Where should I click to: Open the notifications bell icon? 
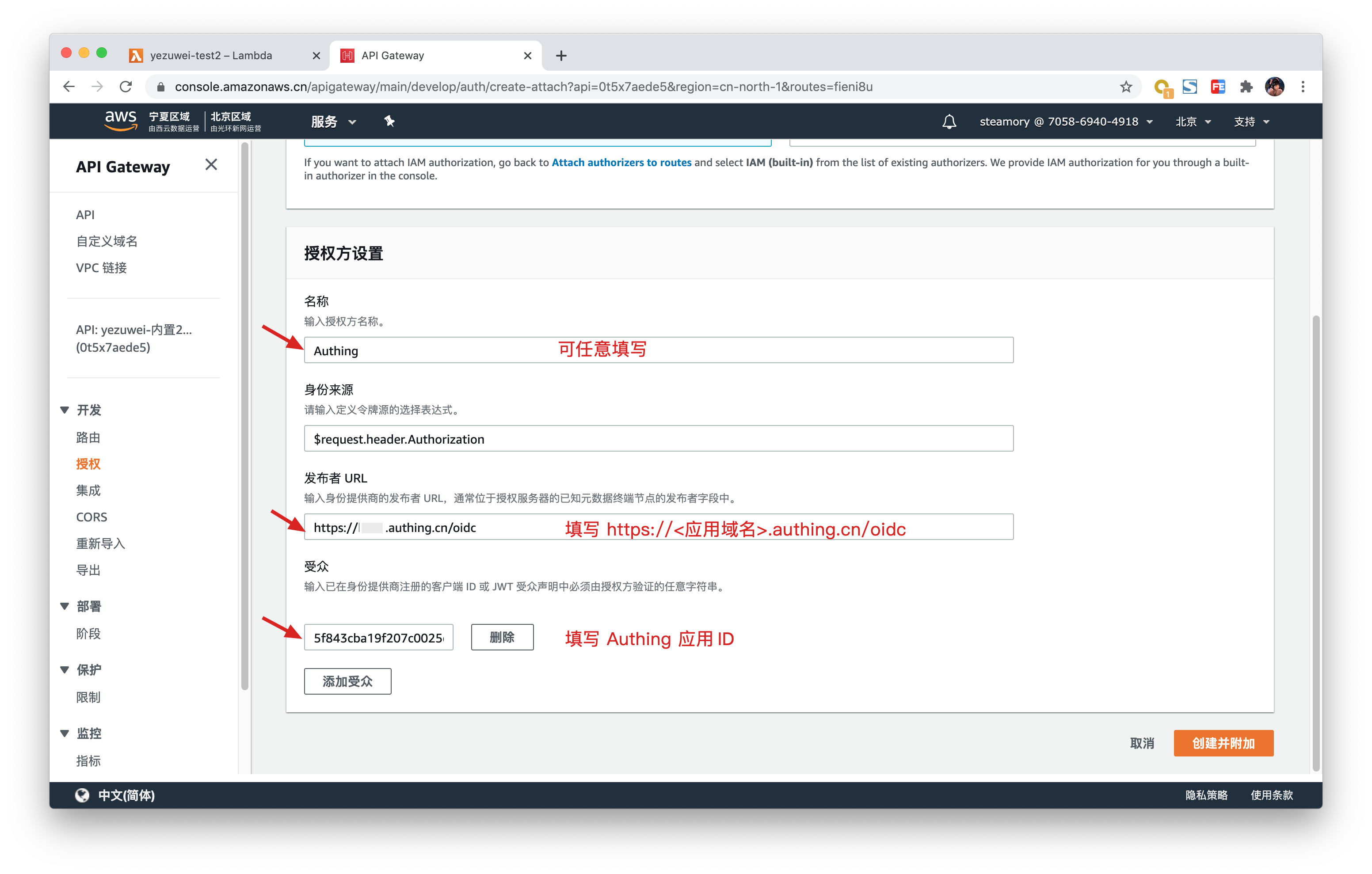[x=949, y=122]
